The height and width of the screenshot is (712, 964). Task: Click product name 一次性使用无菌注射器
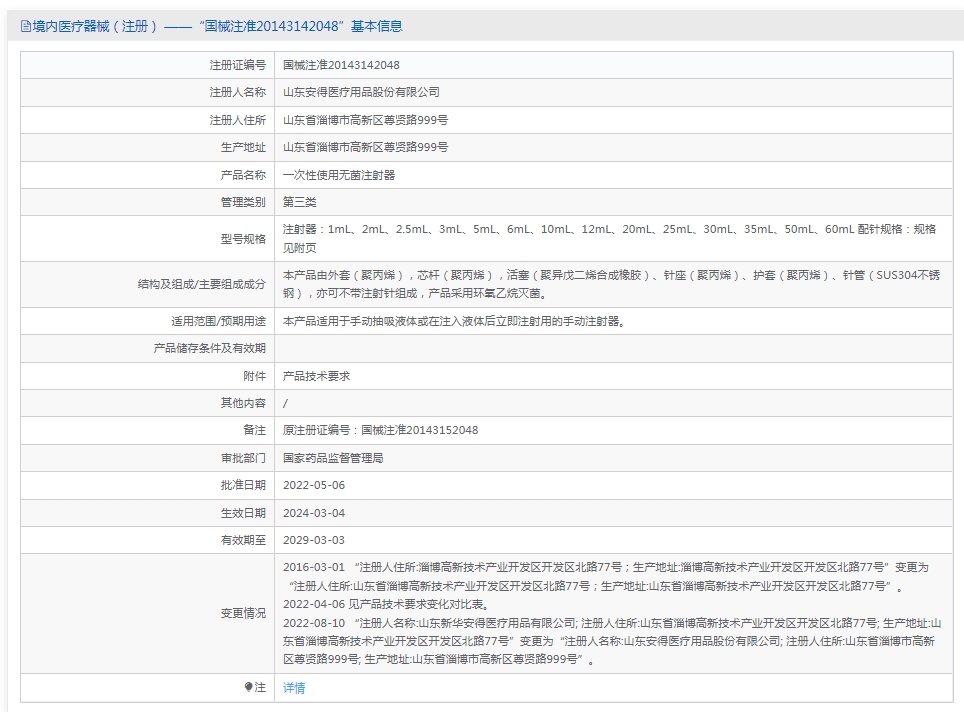coord(339,175)
